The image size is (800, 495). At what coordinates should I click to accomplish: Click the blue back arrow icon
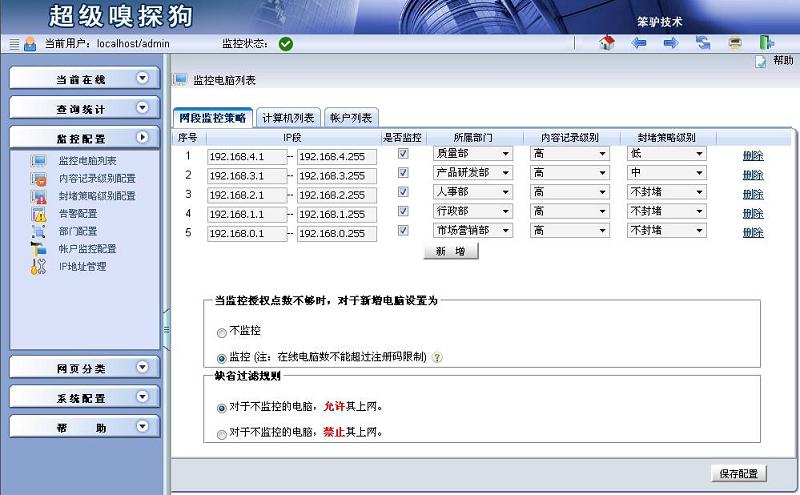click(639, 43)
